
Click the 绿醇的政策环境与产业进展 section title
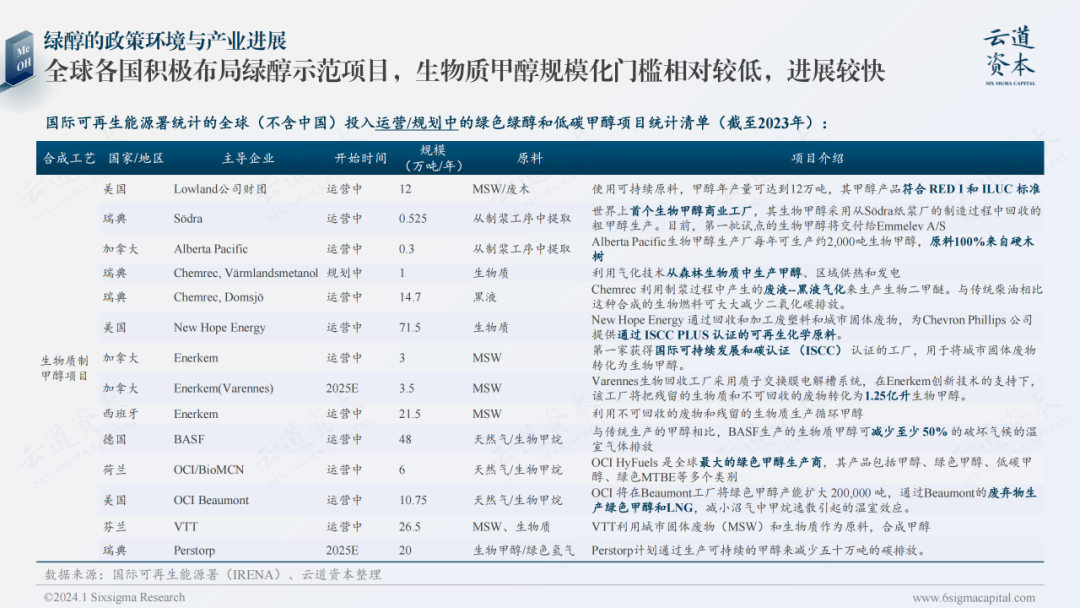coord(165,41)
